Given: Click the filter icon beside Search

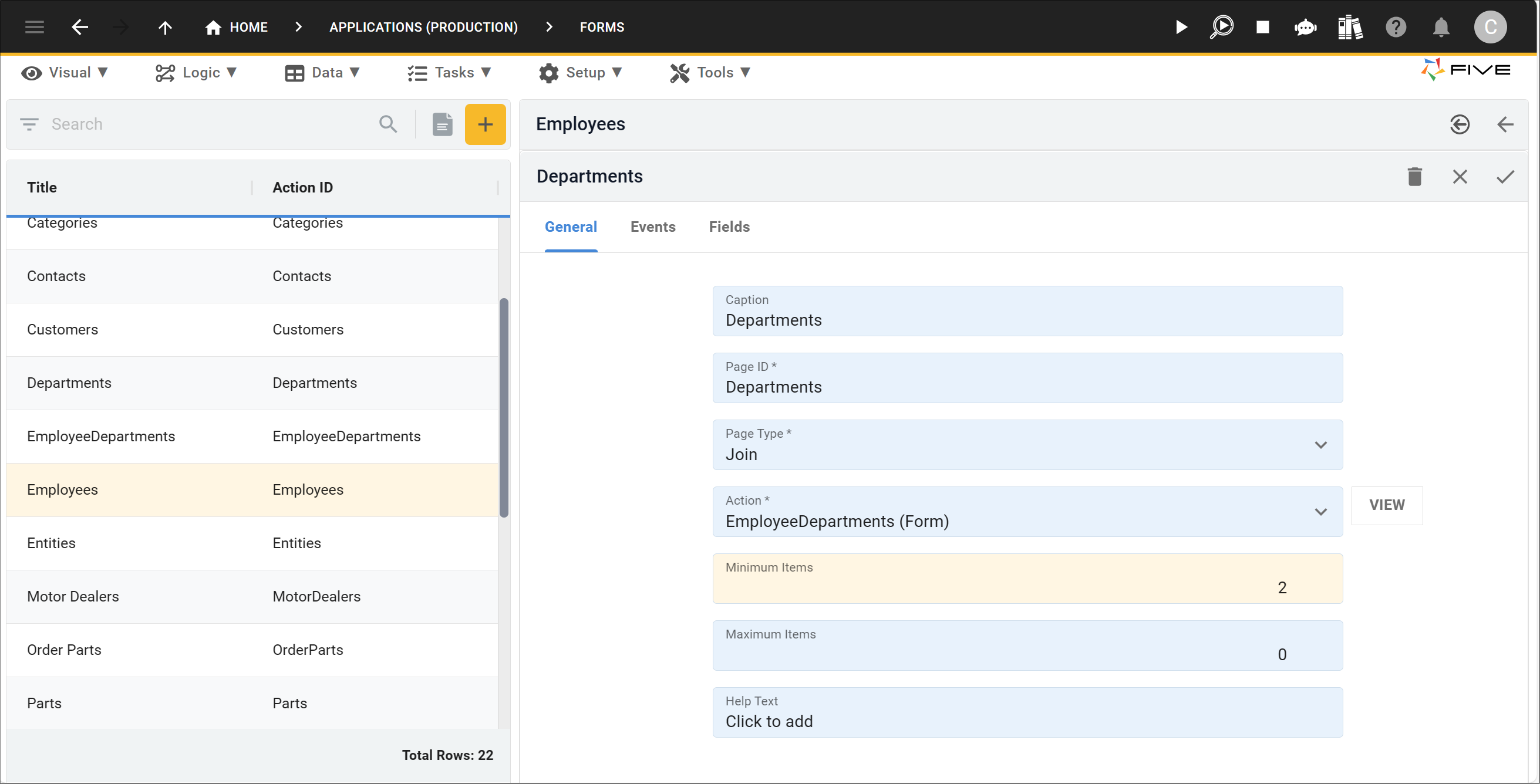Looking at the screenshot, I should 29,124.
